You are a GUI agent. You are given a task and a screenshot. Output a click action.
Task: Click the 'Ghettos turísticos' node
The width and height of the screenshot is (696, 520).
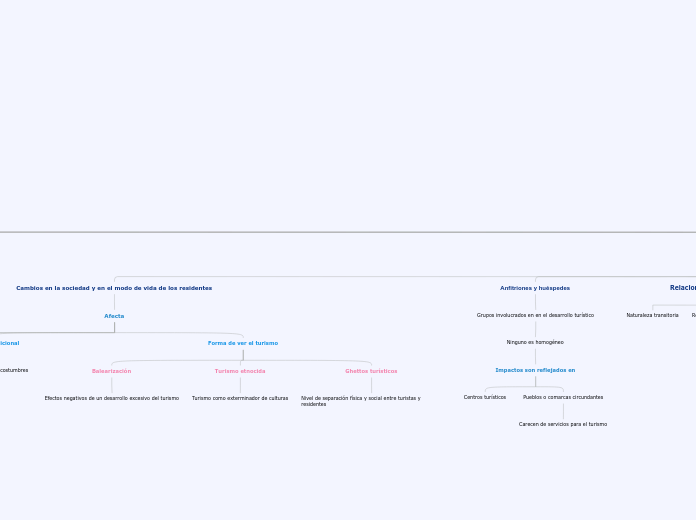371,371
